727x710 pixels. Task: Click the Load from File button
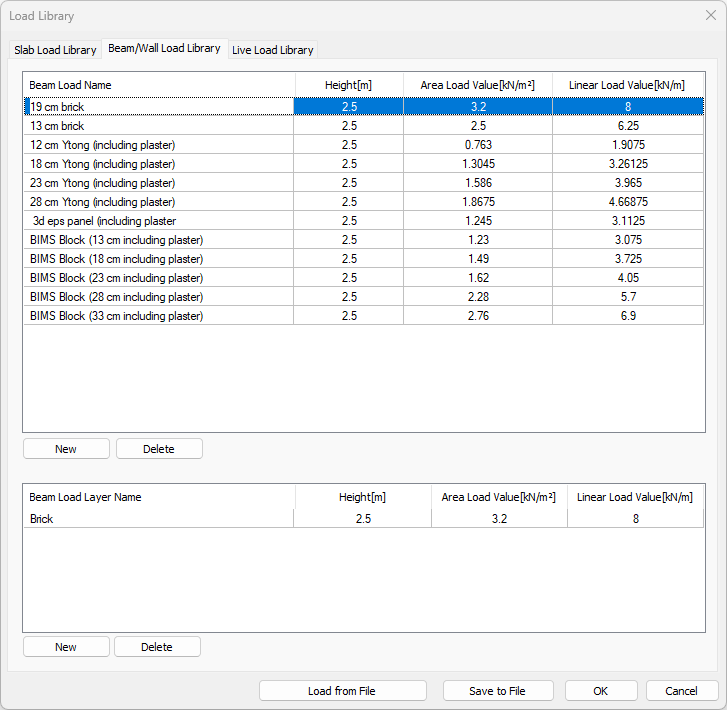point(342,691)
